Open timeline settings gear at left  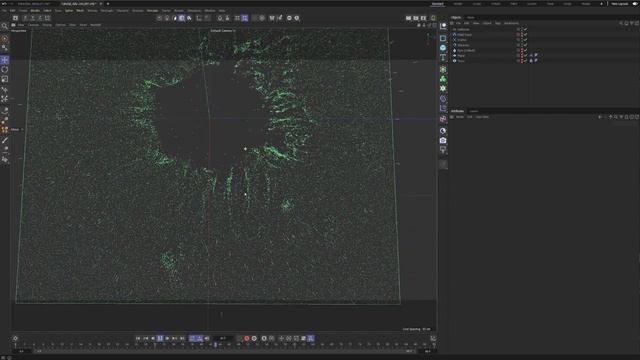click(16, 338)
